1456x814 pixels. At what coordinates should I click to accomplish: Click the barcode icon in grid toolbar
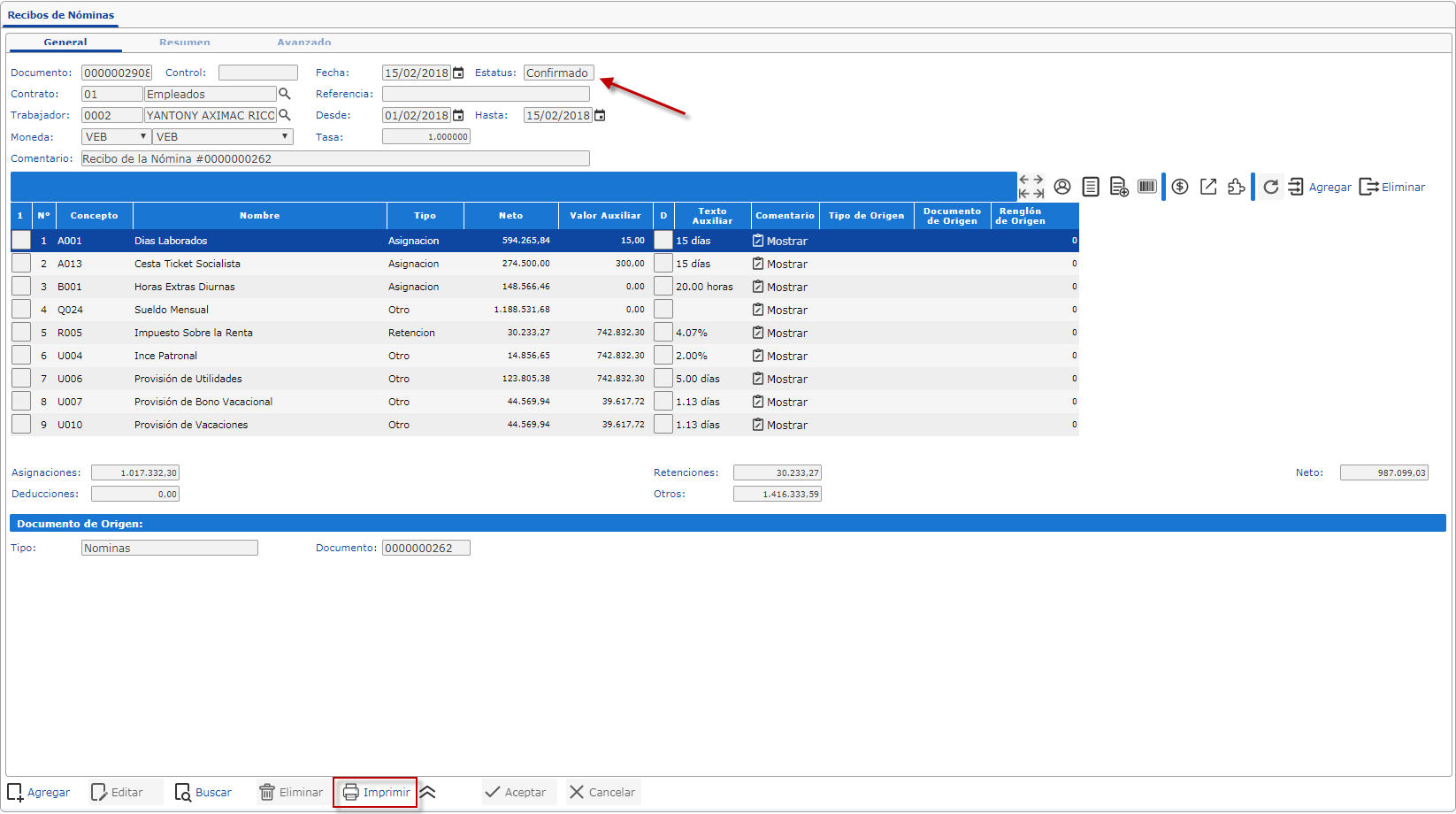(1147, 187)
